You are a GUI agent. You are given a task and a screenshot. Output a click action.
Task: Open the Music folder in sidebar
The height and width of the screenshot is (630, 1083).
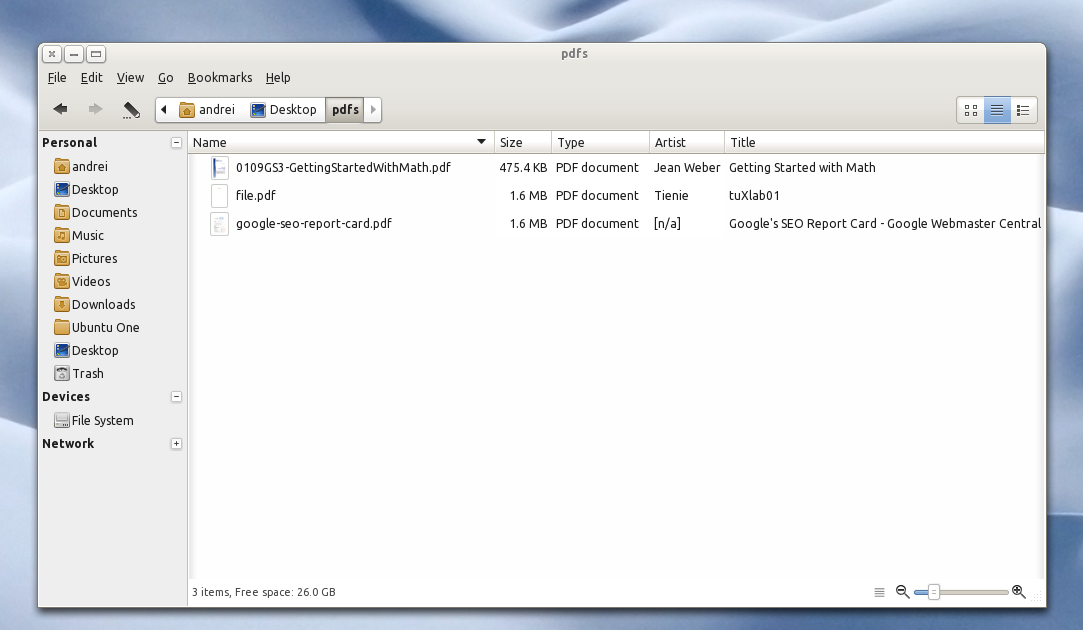[x=86, y=235]
